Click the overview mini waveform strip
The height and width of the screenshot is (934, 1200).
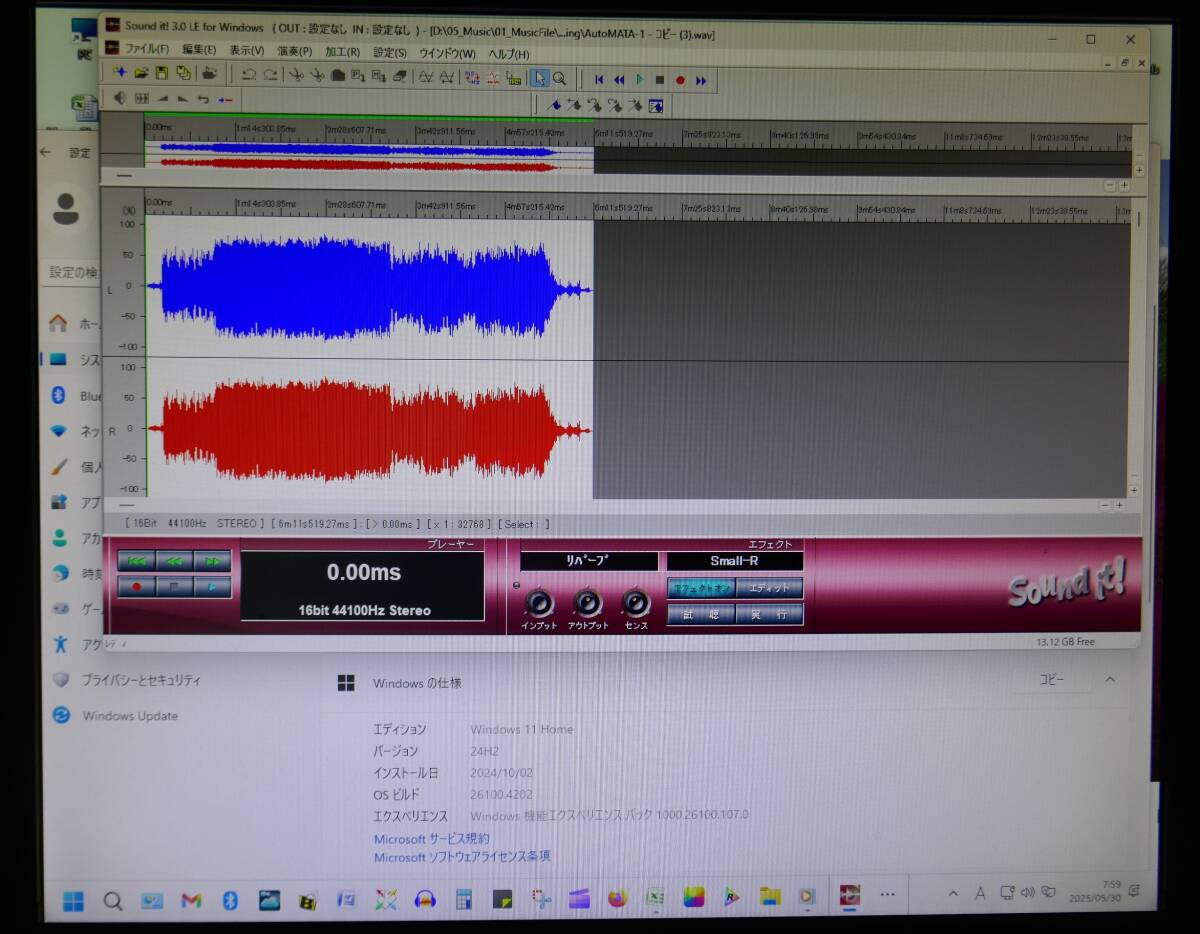[370, 157]
